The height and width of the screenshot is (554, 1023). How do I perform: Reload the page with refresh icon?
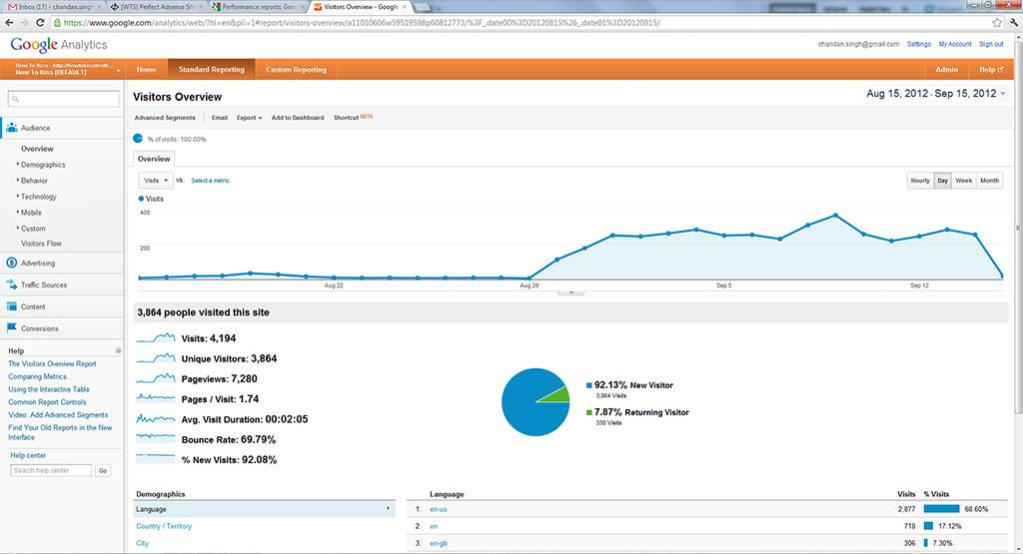click(x=40, y=22)
